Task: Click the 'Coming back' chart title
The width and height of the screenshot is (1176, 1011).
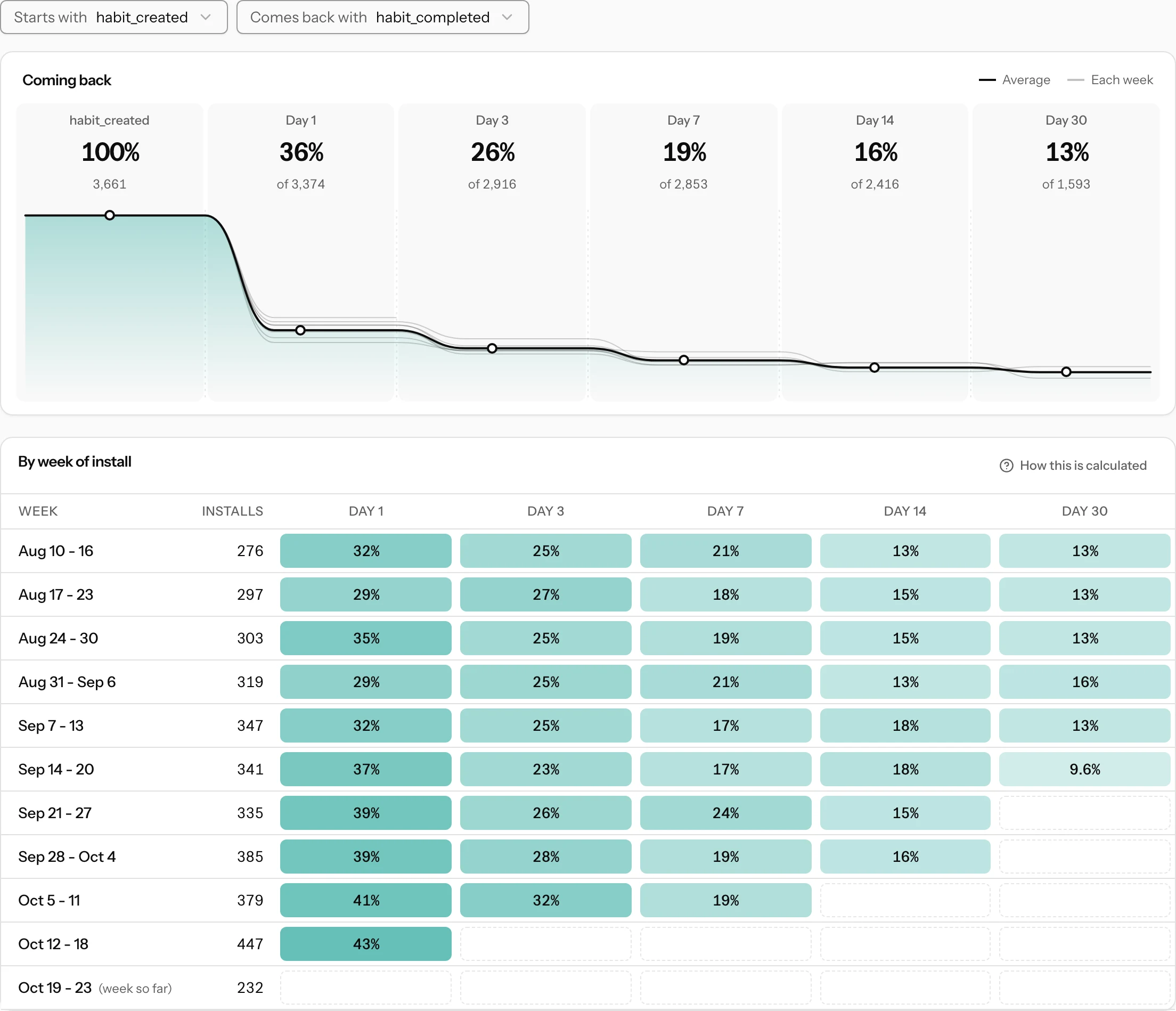Action: tap(67, 80)
